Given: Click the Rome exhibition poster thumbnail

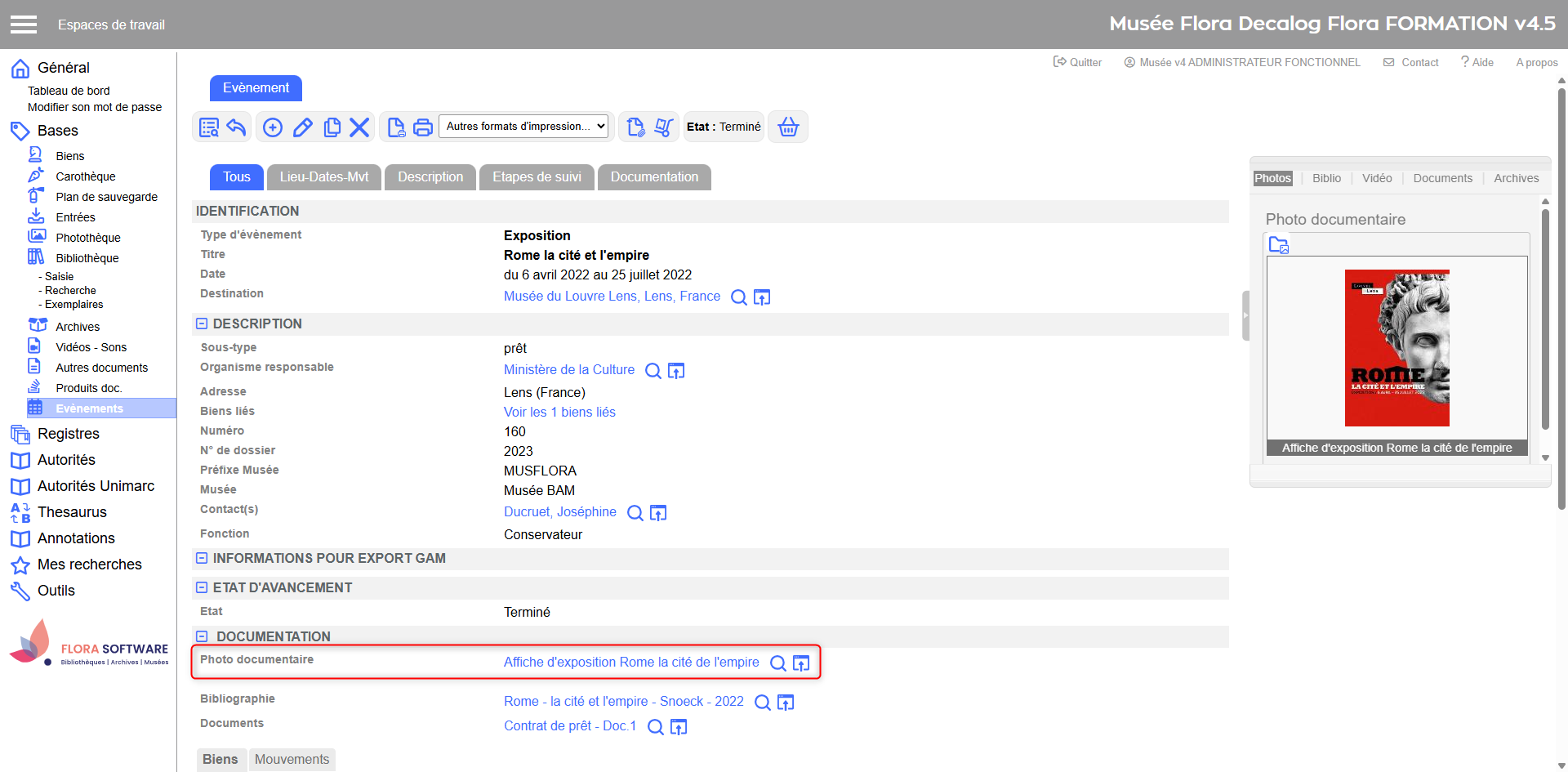Looking at the screenshot, I should (1396, 348).
